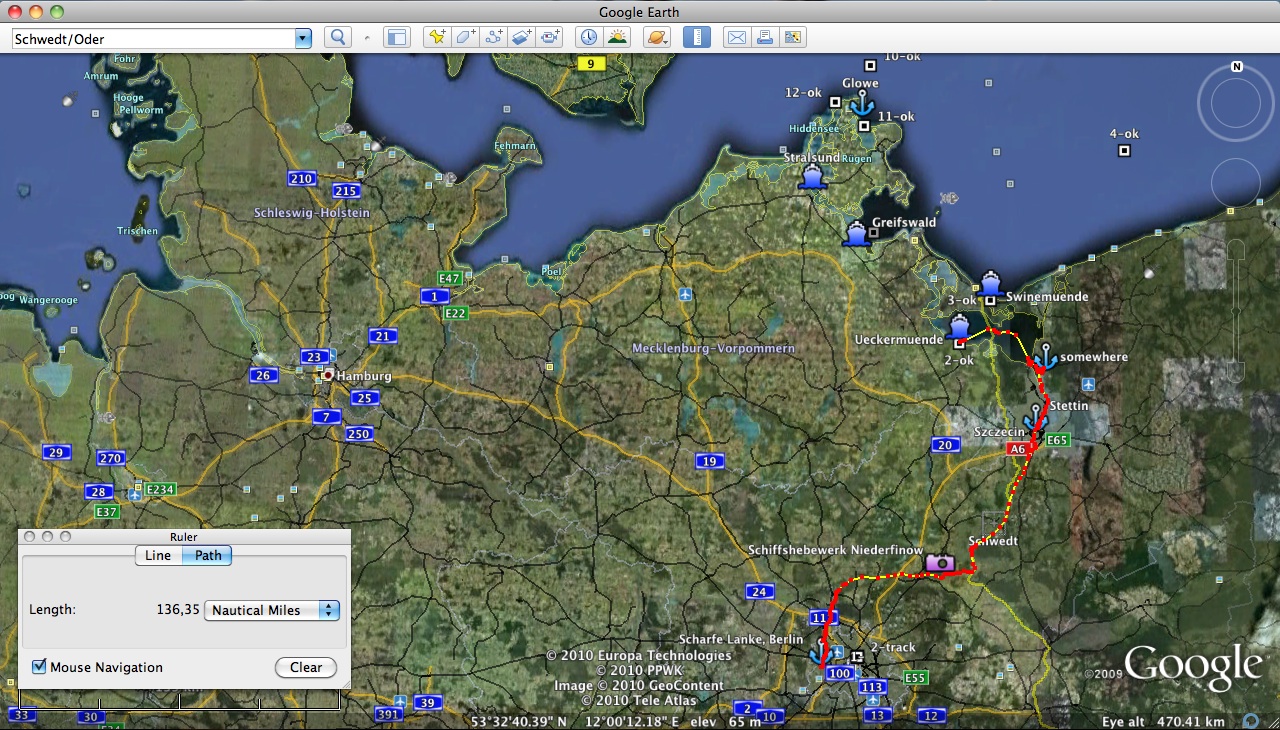Click the 3-ok waypoint square marker
Viewport: 1280px width, 730px height.
coord(990,300)
